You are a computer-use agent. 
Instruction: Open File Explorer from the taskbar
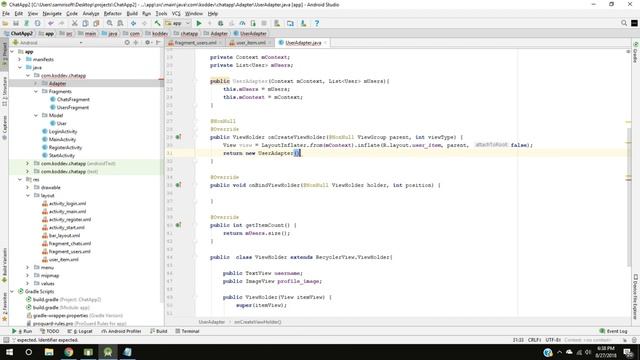tap(49, 352)
